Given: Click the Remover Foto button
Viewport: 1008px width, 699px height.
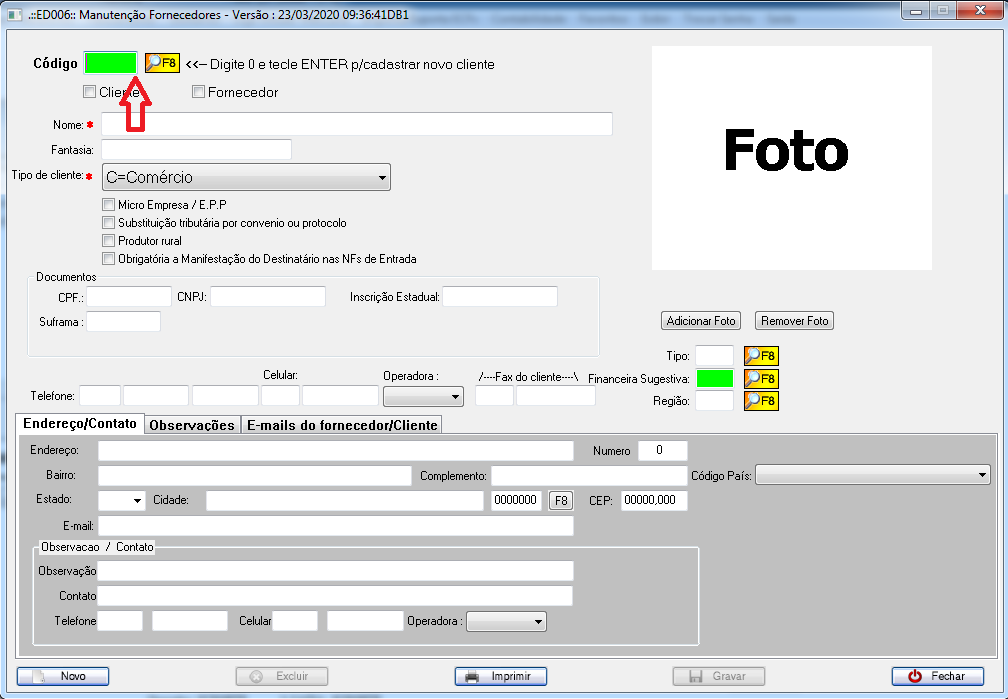Looking at the screenshot, I should (x=794, y=321).
